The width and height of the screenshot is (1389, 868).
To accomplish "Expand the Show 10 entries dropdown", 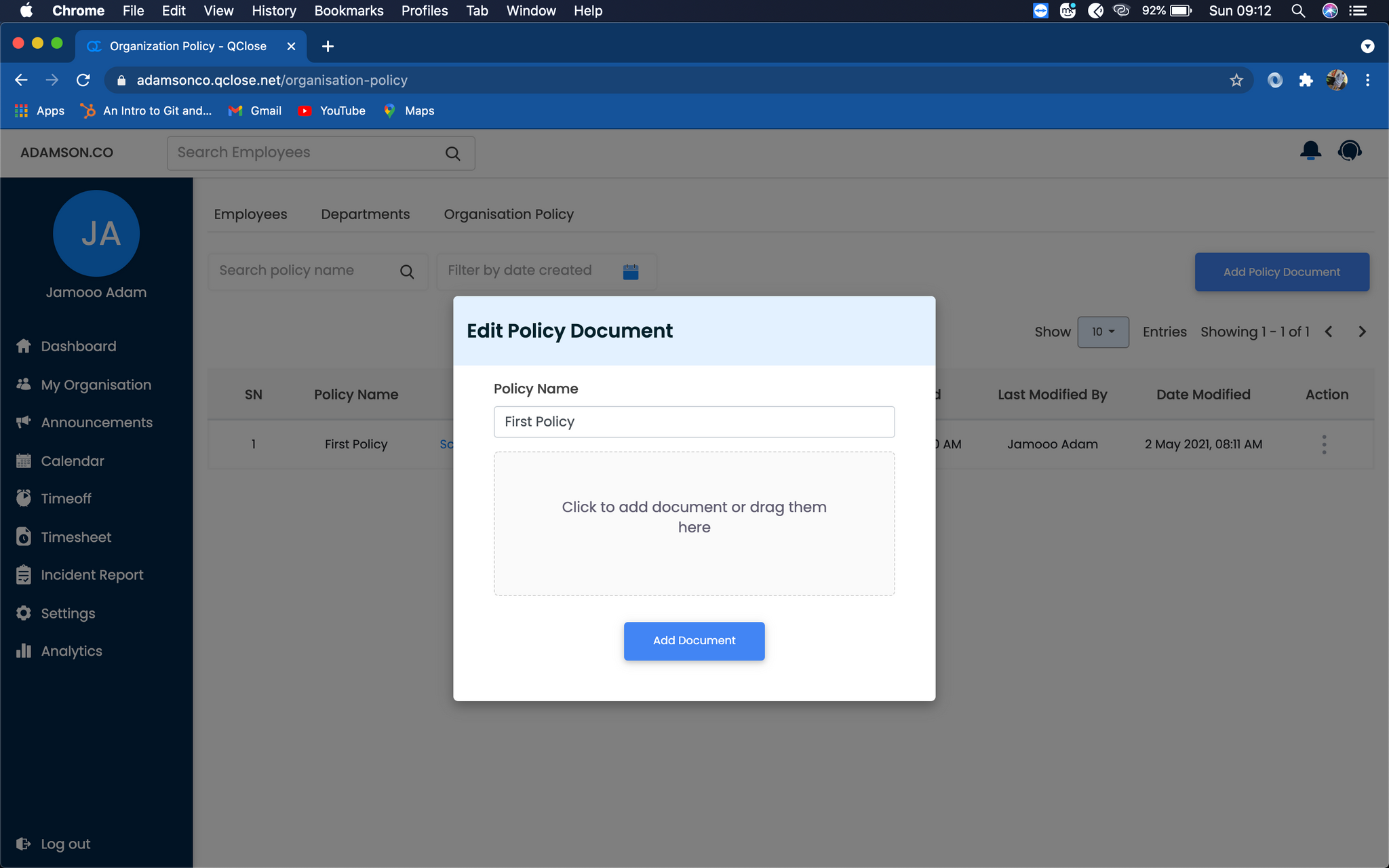I will [x=1103, y=332].
